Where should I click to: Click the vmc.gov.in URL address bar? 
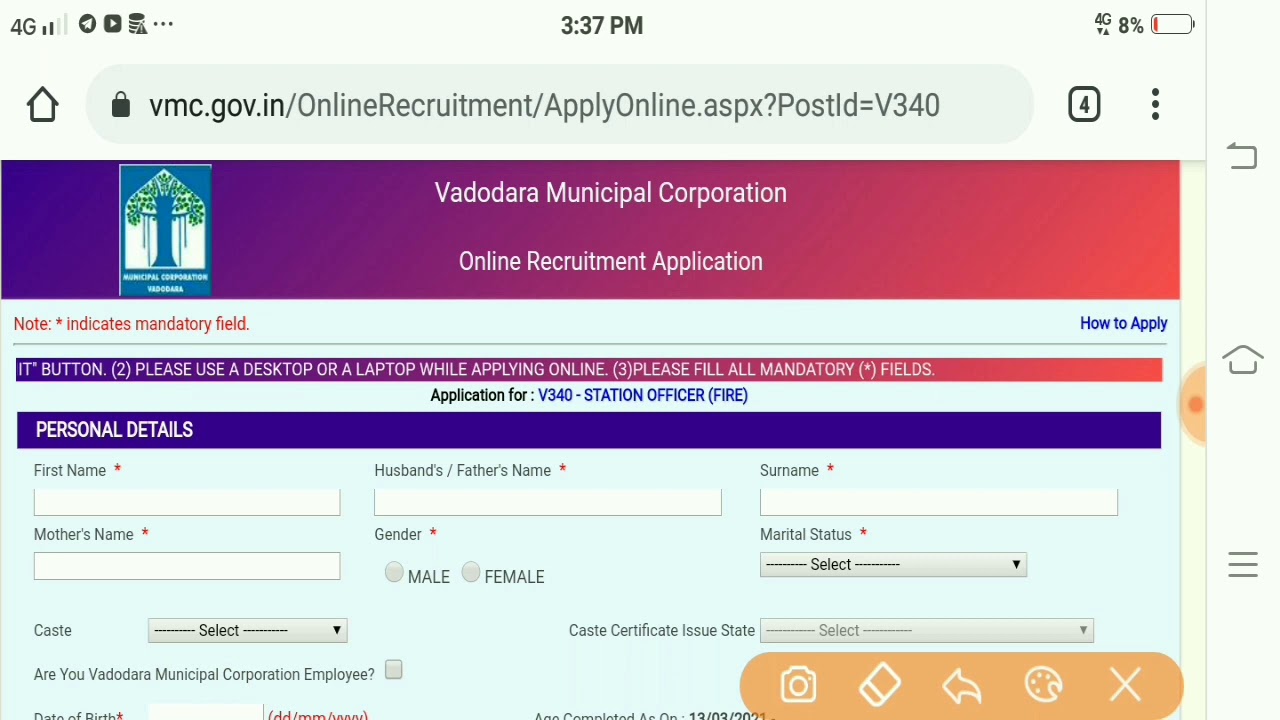(x=559, y=105)
